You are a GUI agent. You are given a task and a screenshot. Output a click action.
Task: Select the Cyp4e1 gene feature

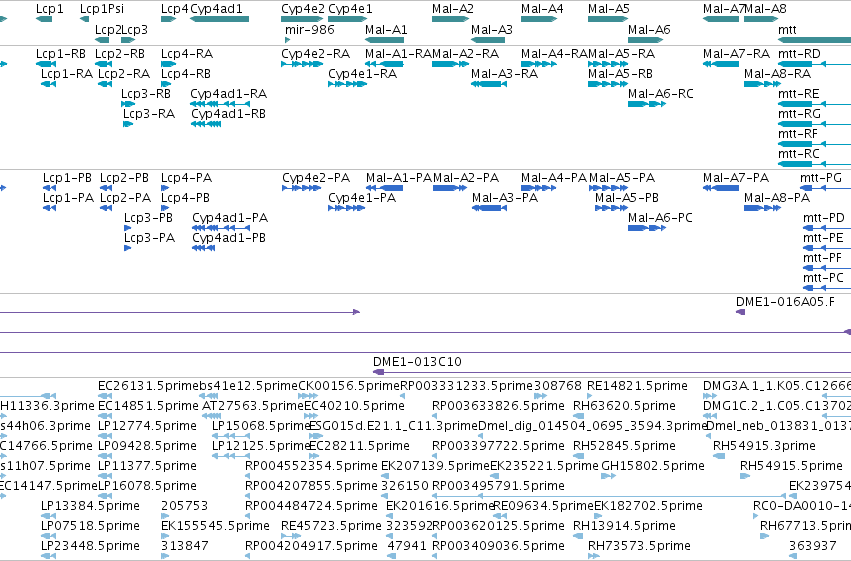coord(348,19)
